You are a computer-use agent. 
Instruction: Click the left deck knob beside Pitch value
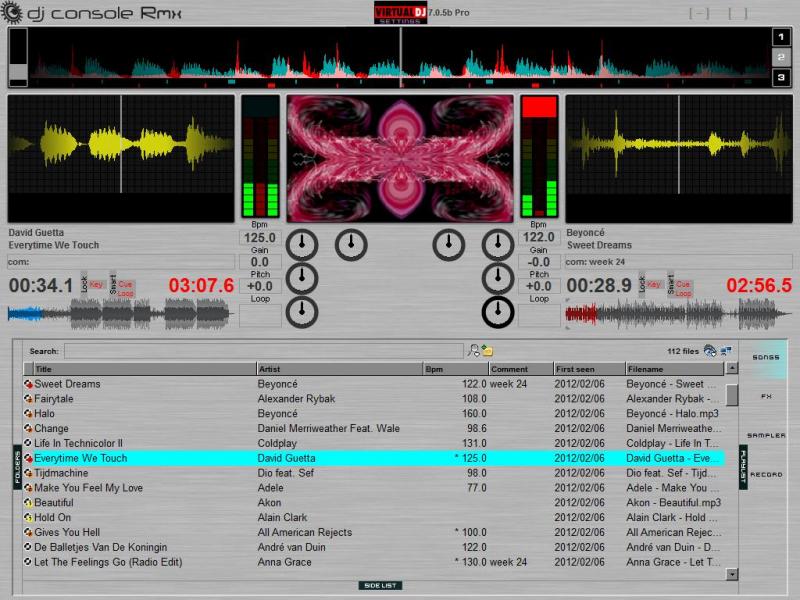point(302,279)
